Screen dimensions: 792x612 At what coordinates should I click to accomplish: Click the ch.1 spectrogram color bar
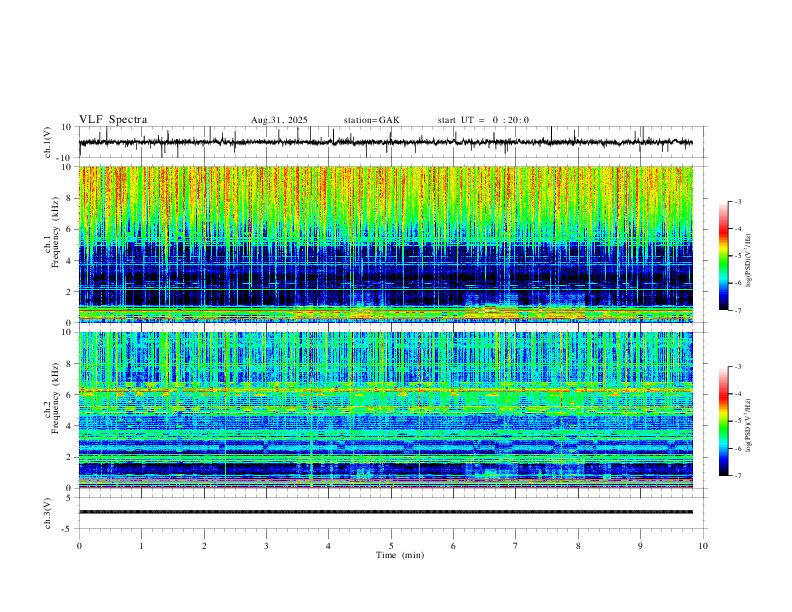pyautogui.click(x=723, y=256)
